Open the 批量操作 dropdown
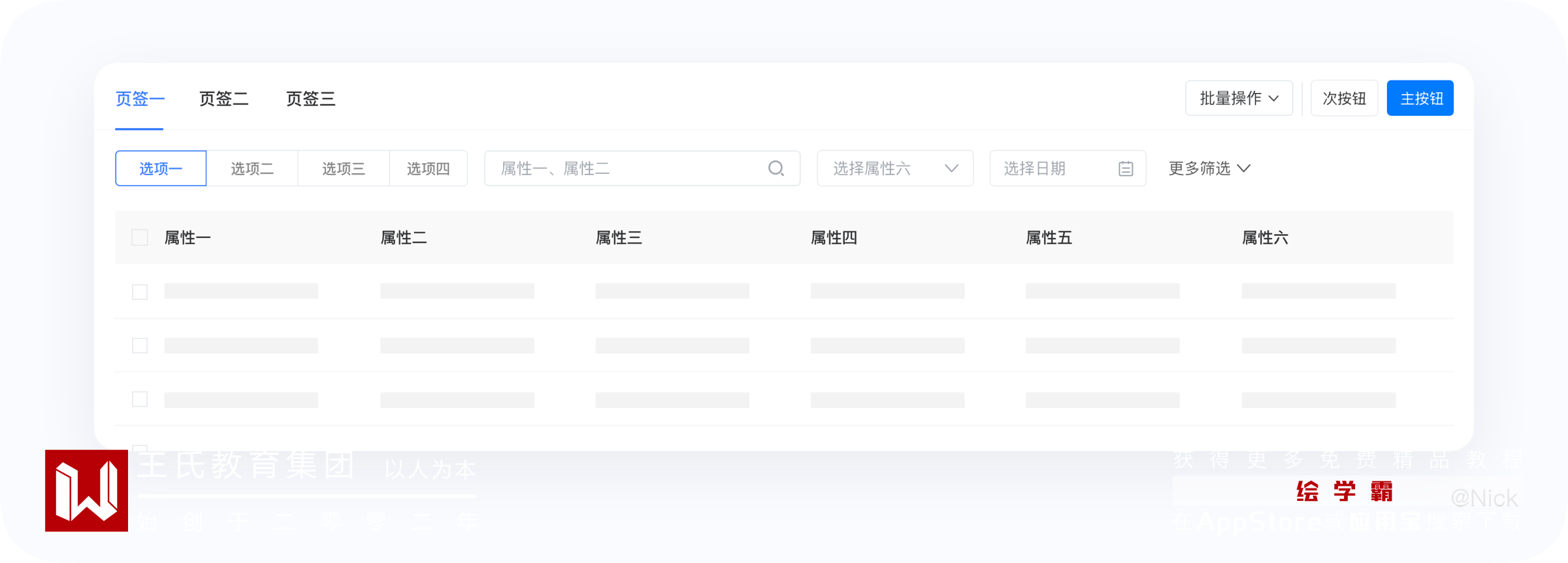 coord(1239,98)
